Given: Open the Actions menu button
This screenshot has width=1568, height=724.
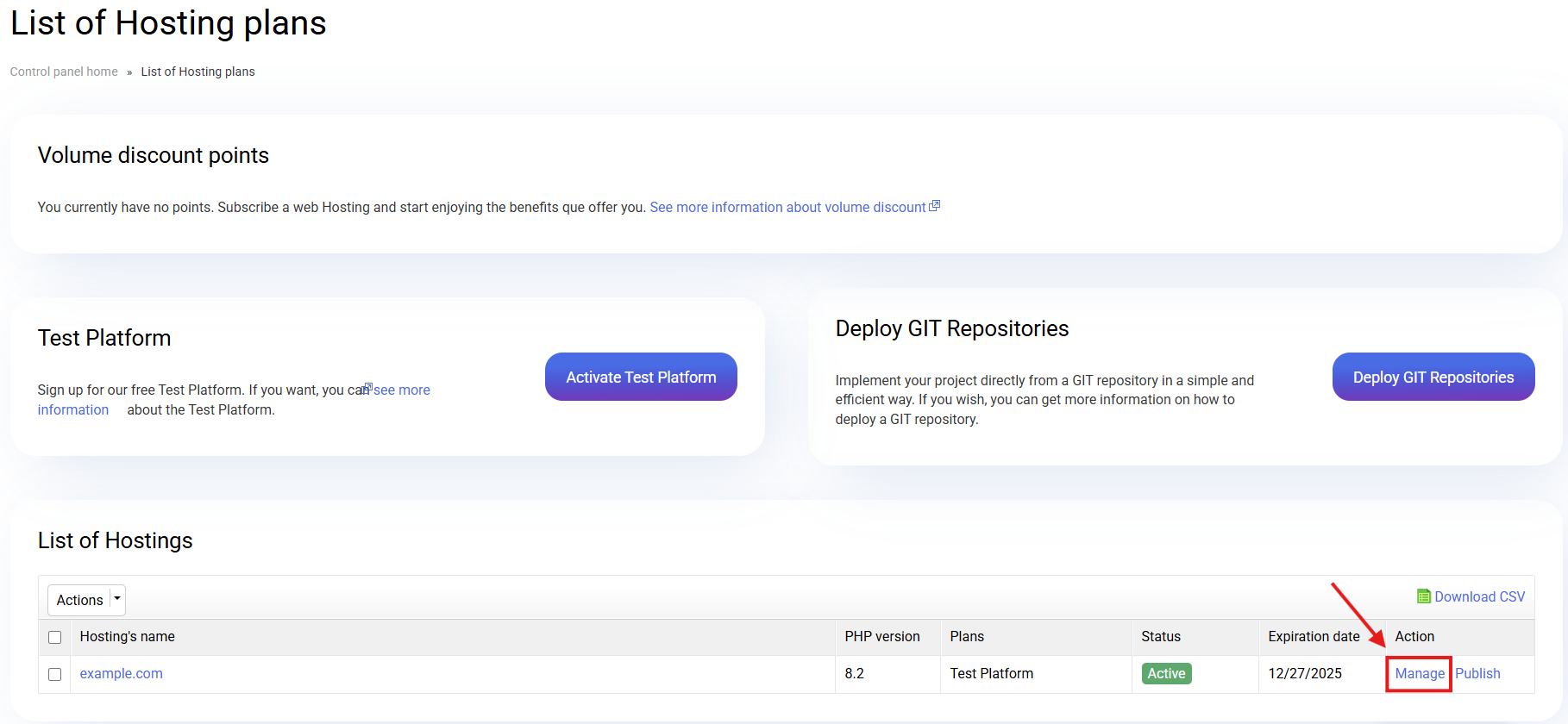Looking at the screenshot, I should (79, 600).
